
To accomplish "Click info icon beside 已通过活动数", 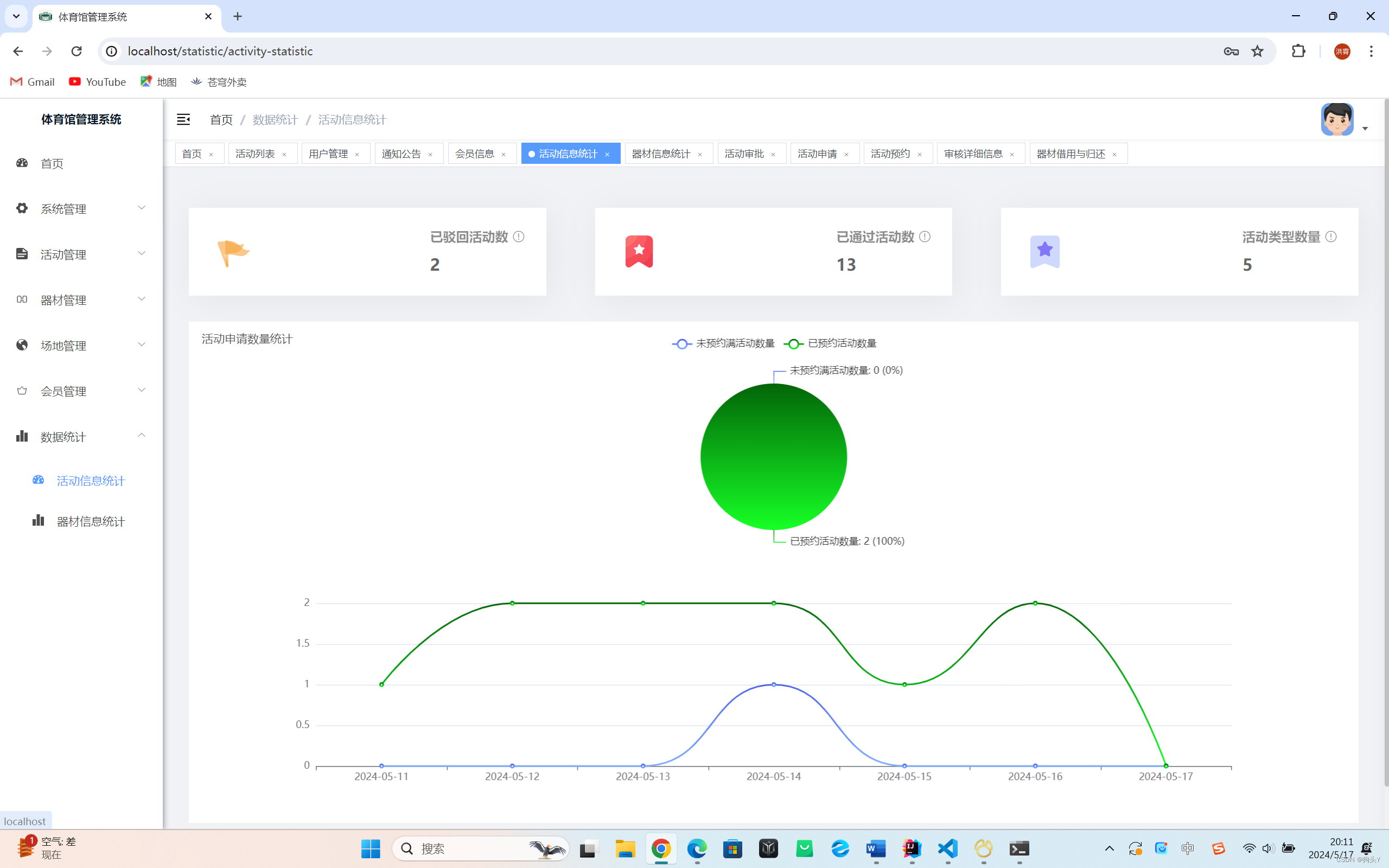I will tap(925, 237).
